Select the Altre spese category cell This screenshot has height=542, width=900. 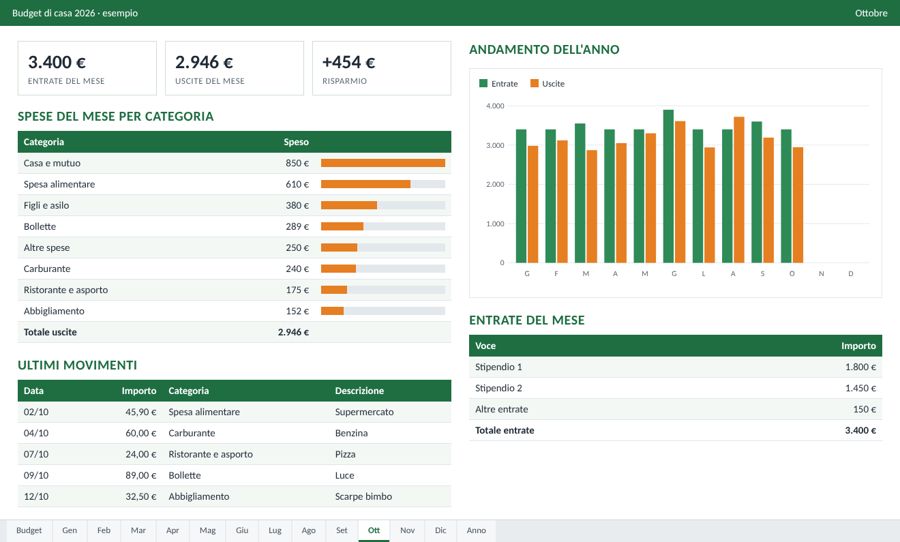tap(46, 247)
